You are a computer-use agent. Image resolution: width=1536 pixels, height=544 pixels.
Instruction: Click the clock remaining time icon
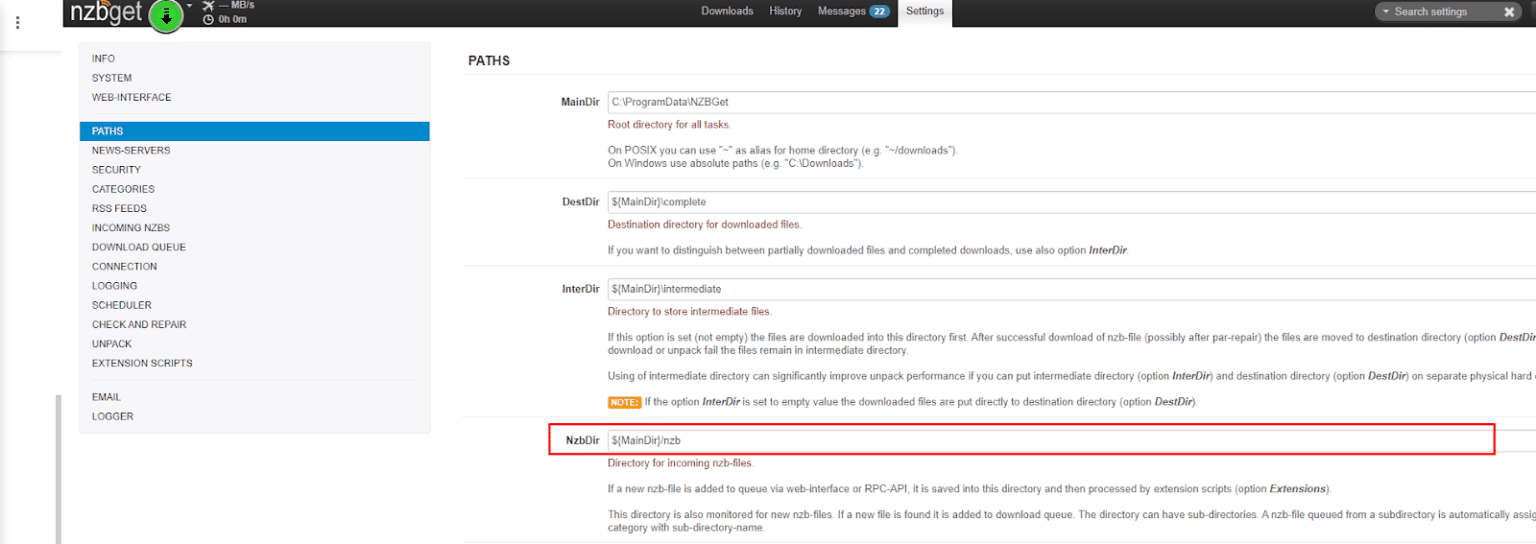tap(208, 19)
